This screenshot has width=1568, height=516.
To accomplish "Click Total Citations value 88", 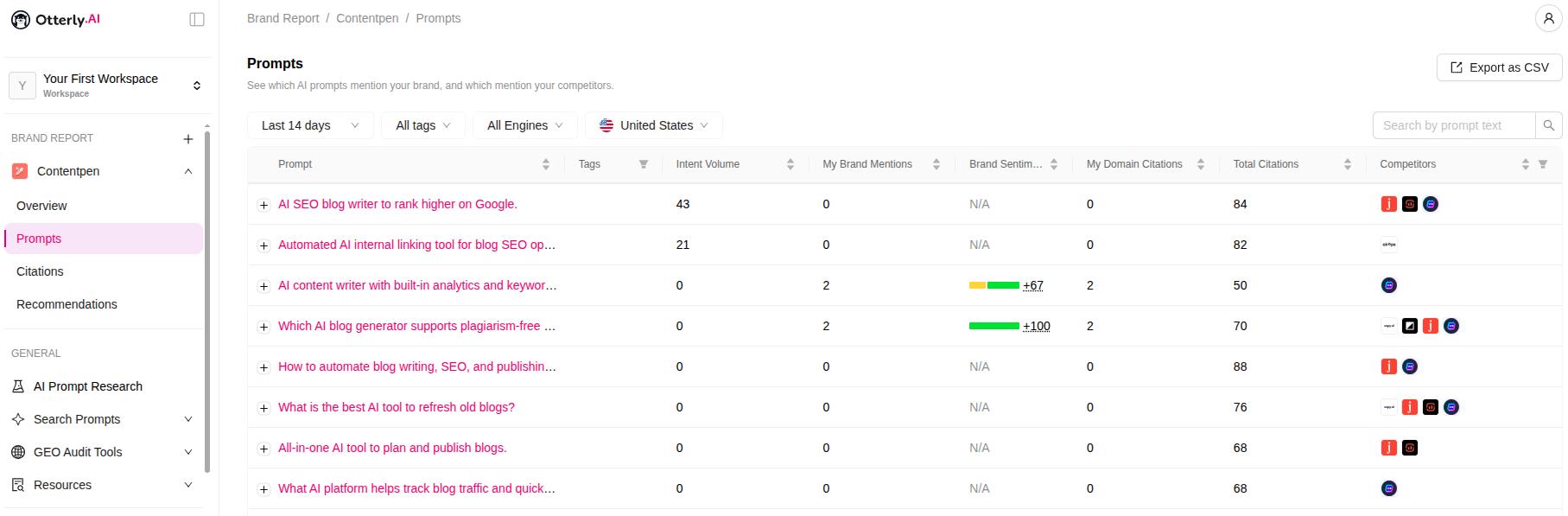I will 1240,366.
